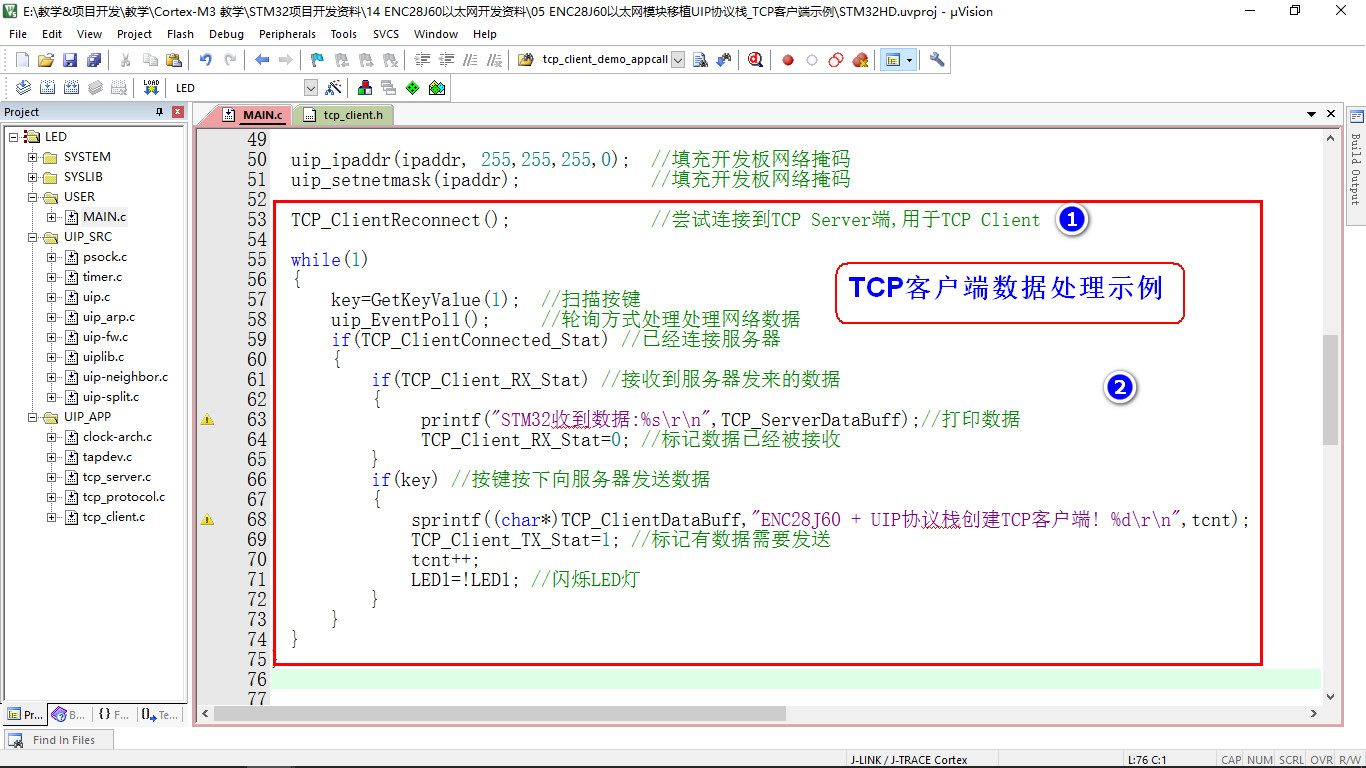Switch to the Templates panel tab
Image resolution: width=1366 pixels, height=768 pixels.
pyautogui.click(x=160, y=714)
